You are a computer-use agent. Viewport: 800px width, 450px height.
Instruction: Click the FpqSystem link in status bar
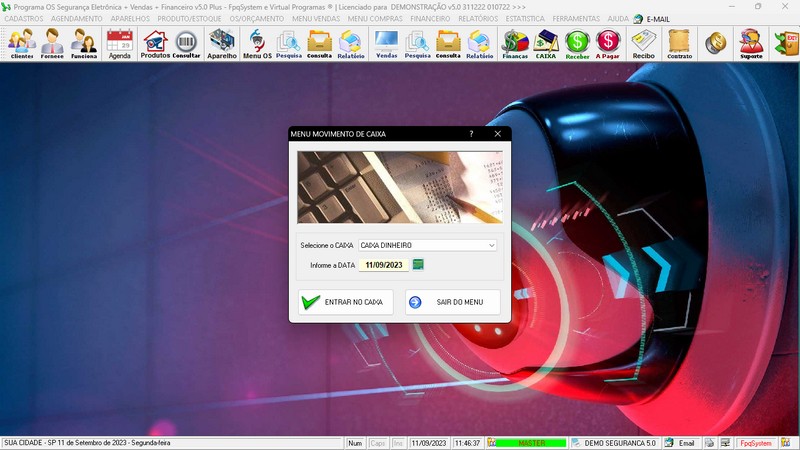[756, 443]
